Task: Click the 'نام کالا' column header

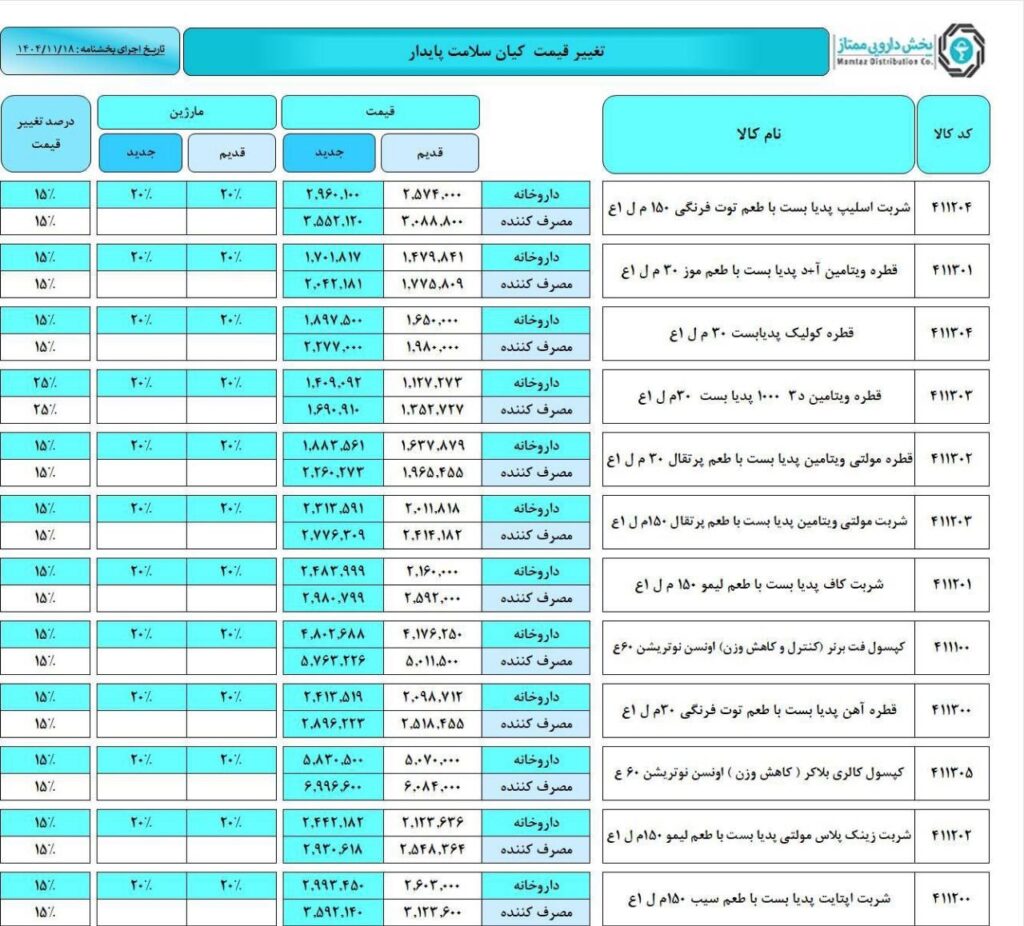Action: tap(758, 134)
